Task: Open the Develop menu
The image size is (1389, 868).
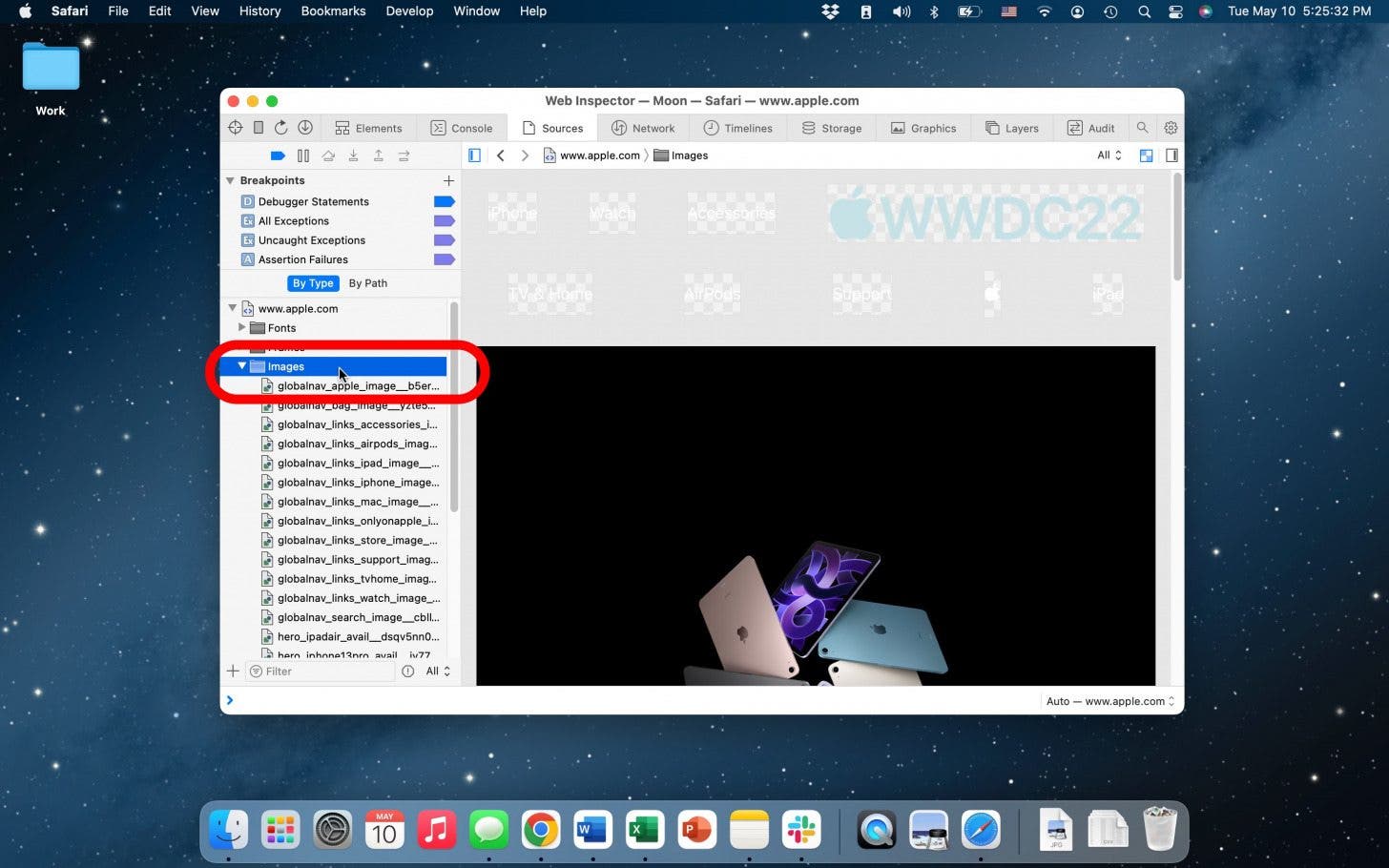Action: (x=409, y=11)
